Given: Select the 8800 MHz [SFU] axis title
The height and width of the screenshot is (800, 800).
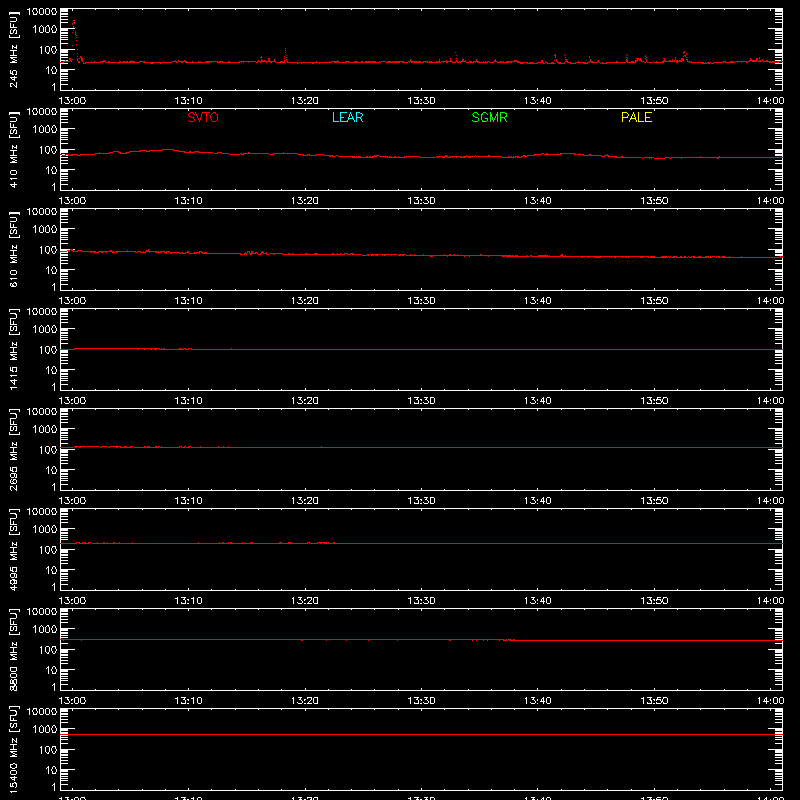Looking at the screenshot, I should [13, 649].
